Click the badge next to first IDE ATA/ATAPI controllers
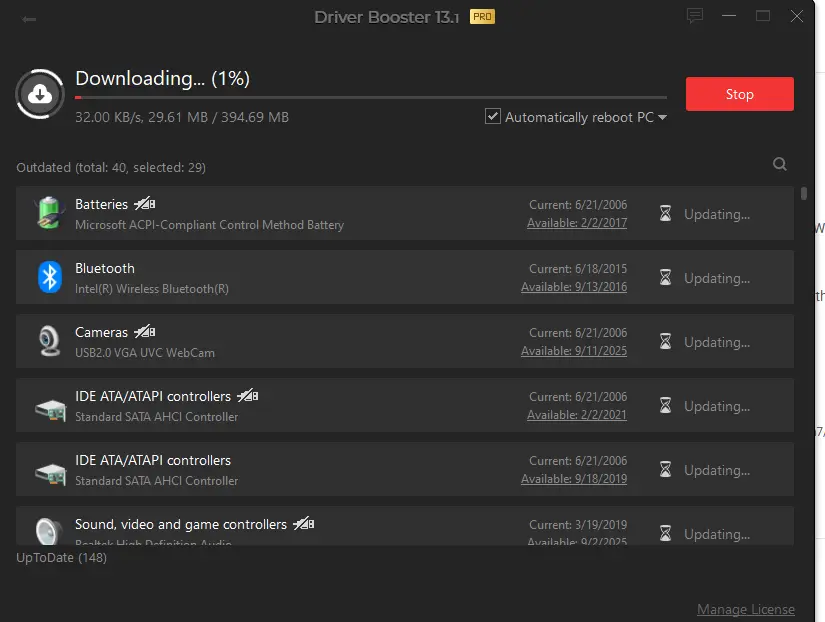Image resolution: width=825 pixels, height=622 pixels. click(x=247, y=395)
